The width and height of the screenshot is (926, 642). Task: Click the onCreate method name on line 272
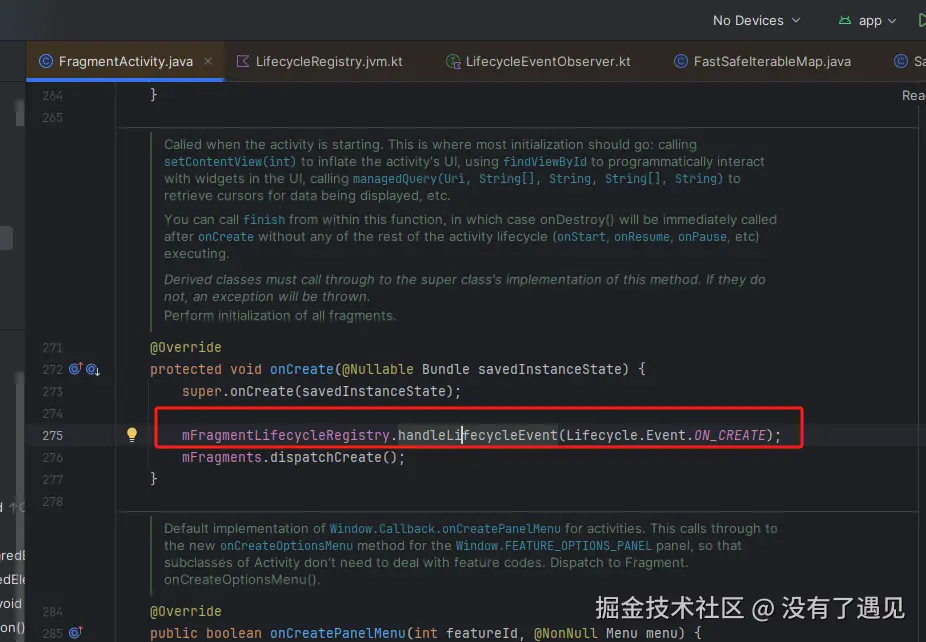[x=302, y=370]
